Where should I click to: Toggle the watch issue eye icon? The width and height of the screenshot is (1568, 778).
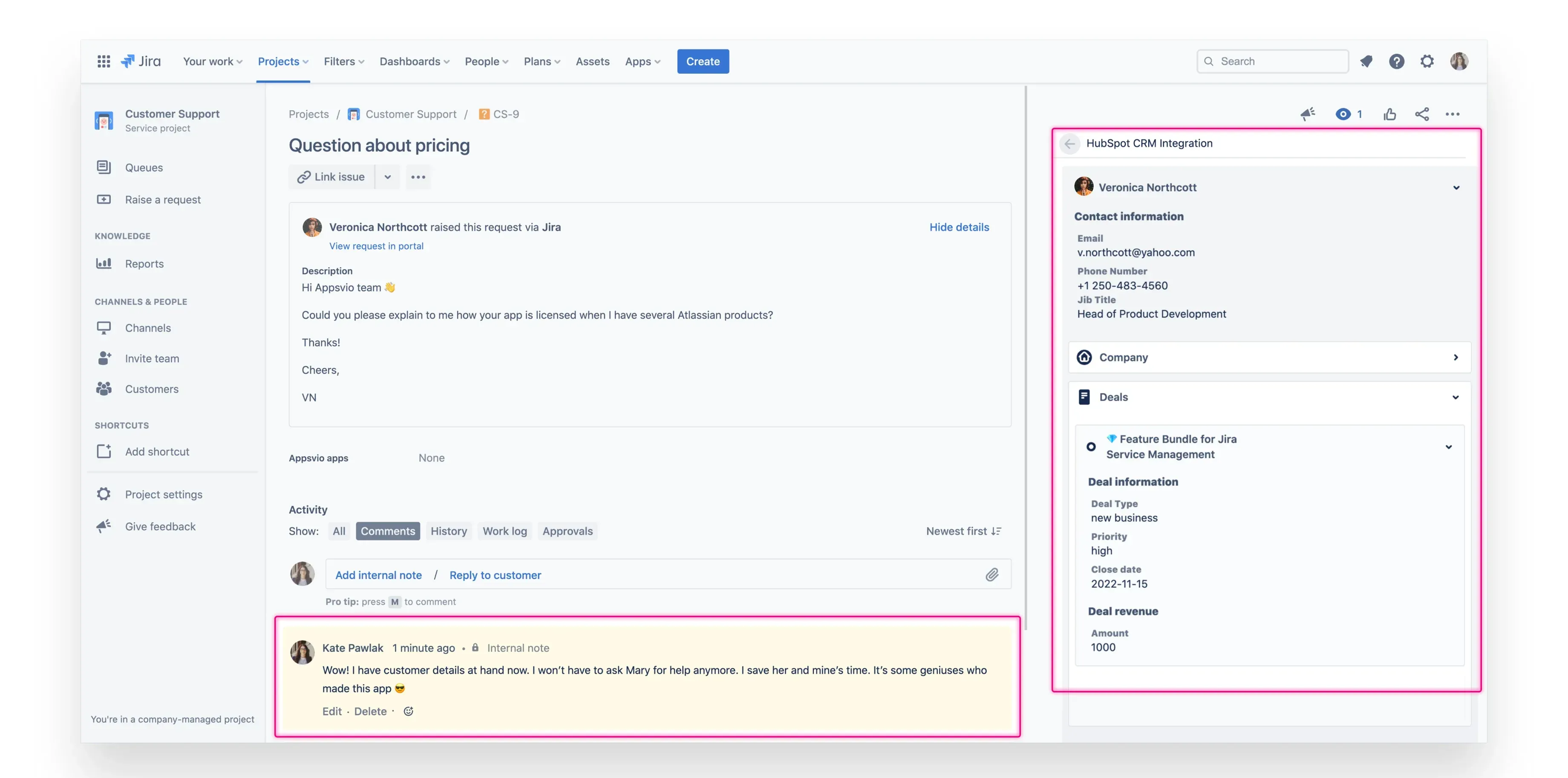1343,115
